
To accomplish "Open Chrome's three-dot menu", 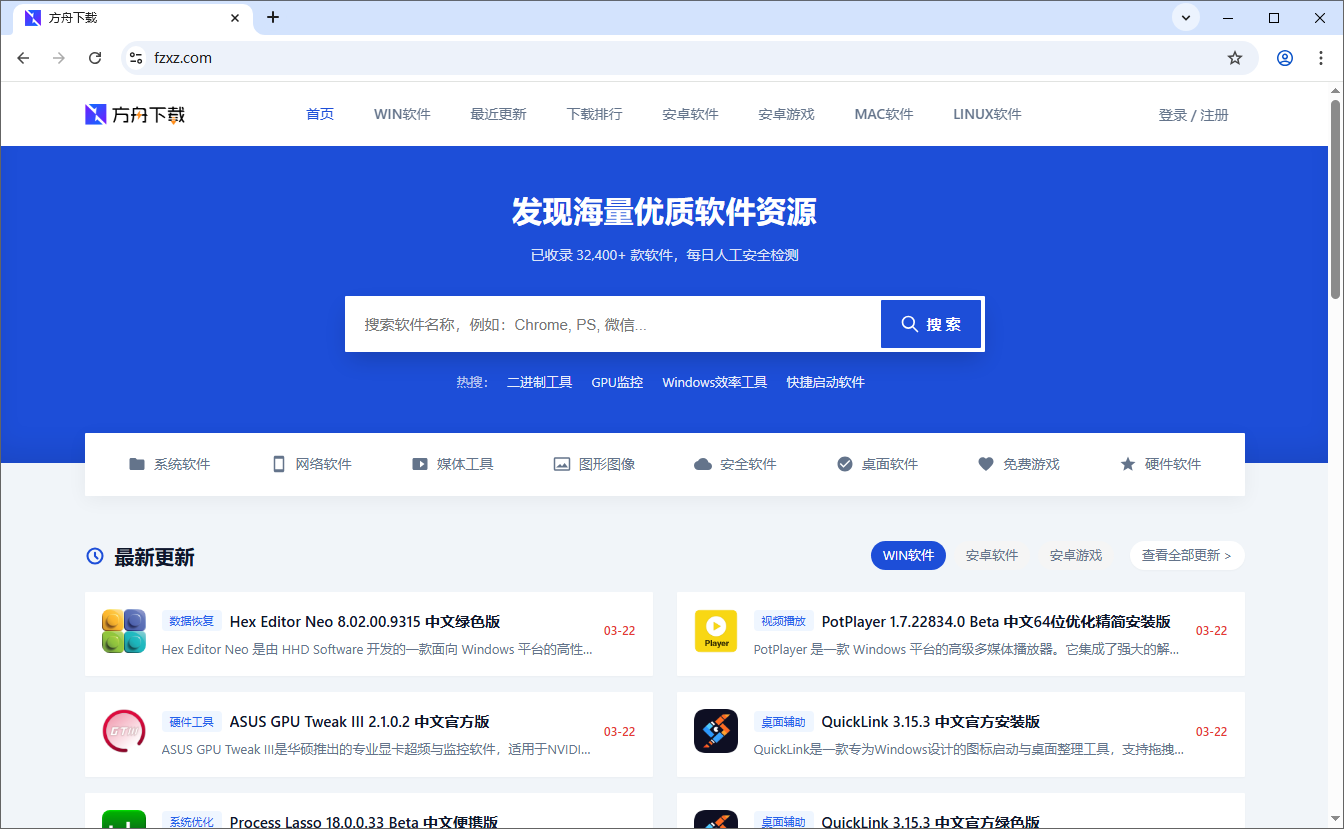I will click(1321, 58).
